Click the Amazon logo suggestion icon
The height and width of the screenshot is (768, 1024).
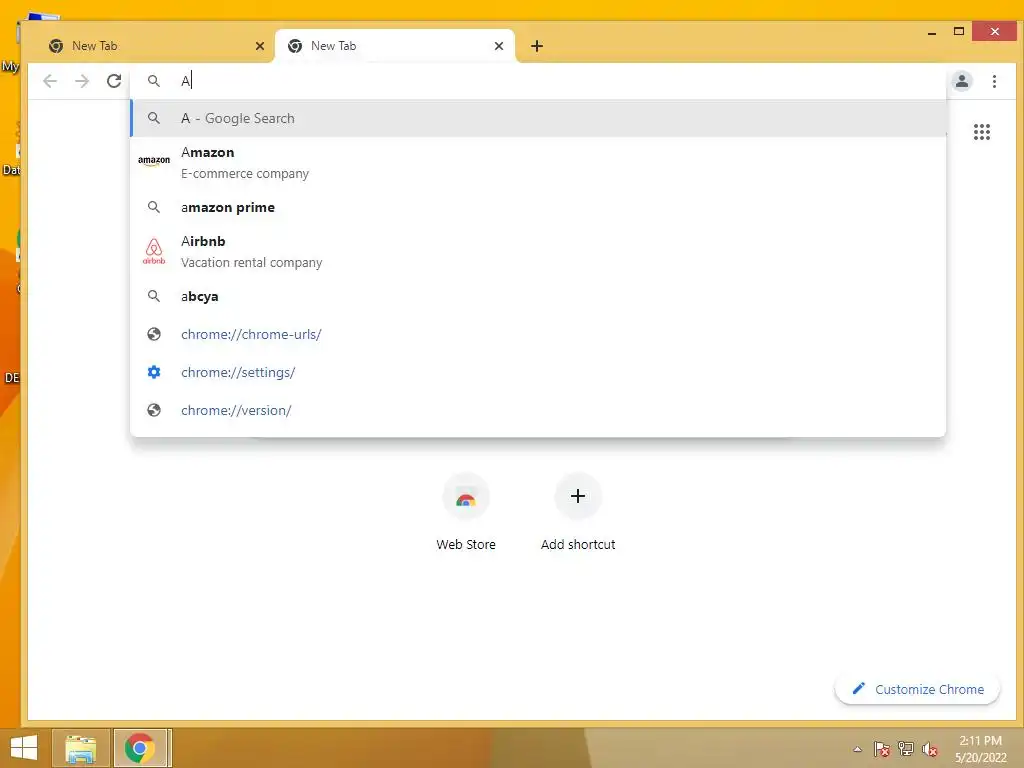154,161
